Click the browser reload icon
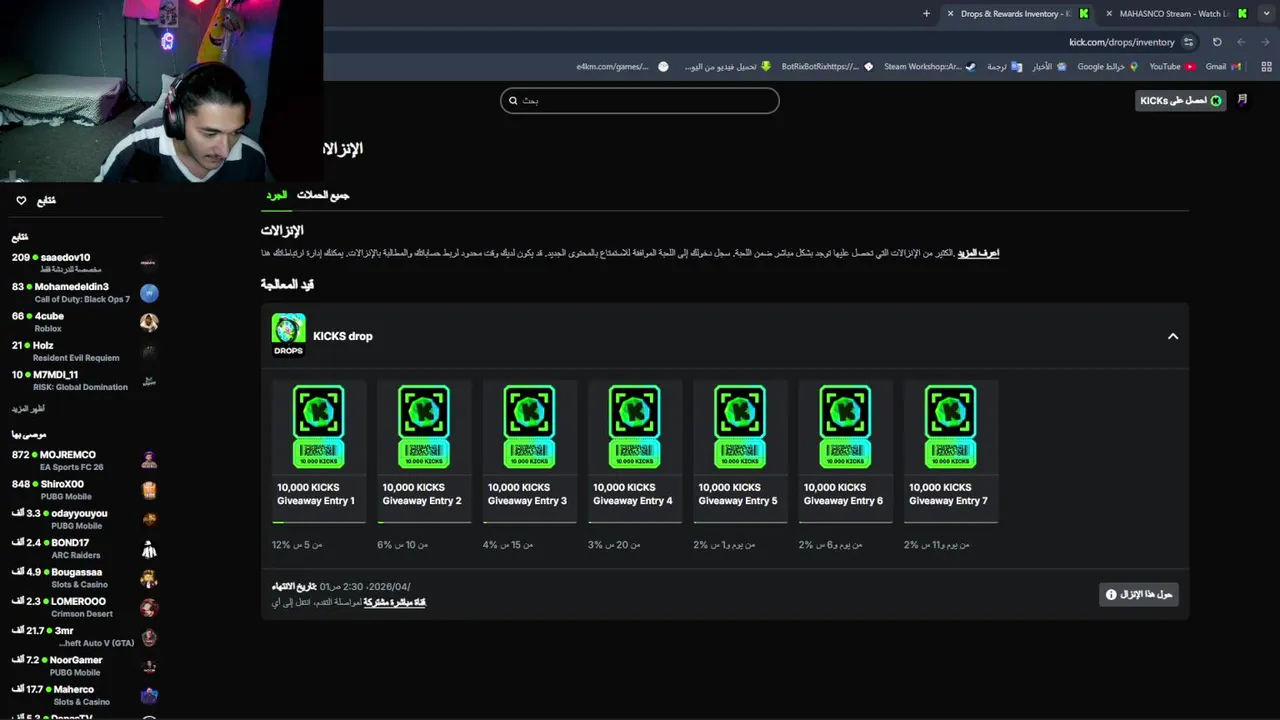 (1217, 42)
